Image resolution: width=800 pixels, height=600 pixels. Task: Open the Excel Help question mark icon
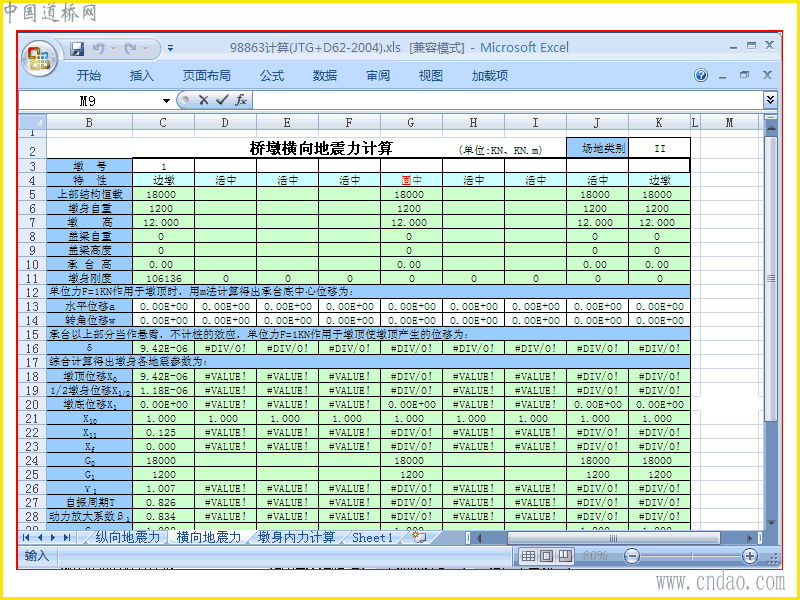(x=701, y=76)
